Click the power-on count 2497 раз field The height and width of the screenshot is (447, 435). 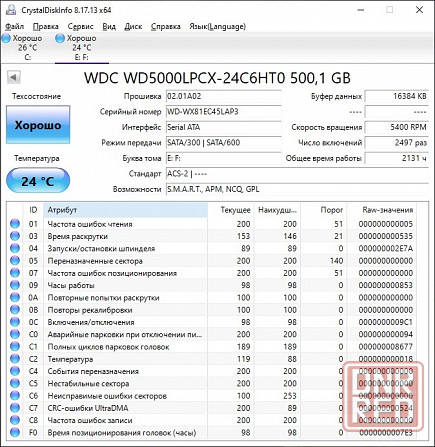click(396, 143)
